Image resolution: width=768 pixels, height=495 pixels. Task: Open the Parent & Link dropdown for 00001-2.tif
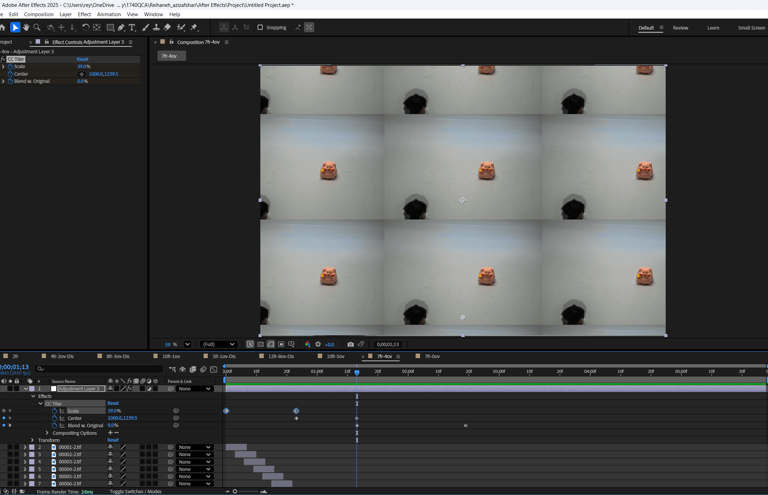click(x=194, y=447)
